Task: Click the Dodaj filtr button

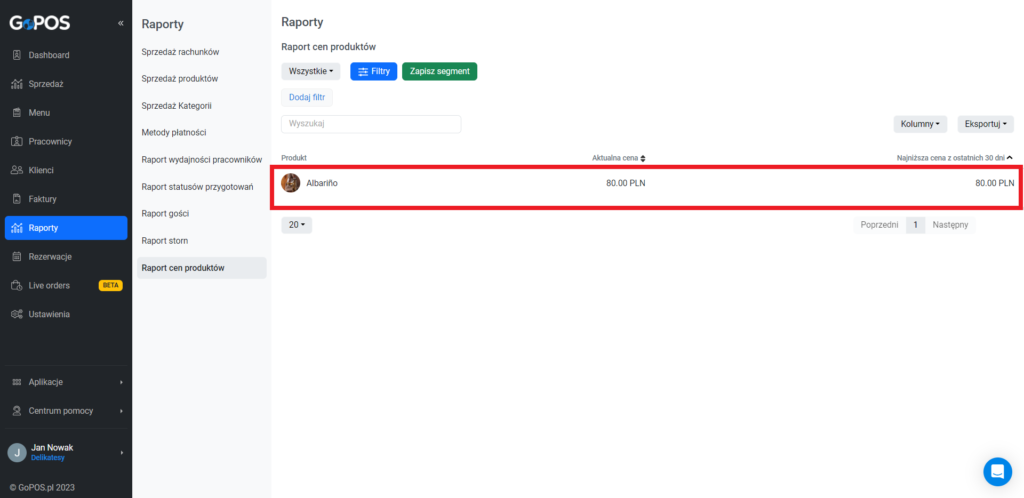Action: (307, 97)
